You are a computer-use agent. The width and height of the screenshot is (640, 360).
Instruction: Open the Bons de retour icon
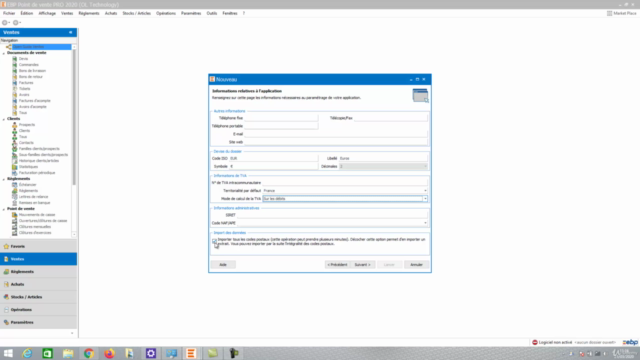[x=15, y=77]
